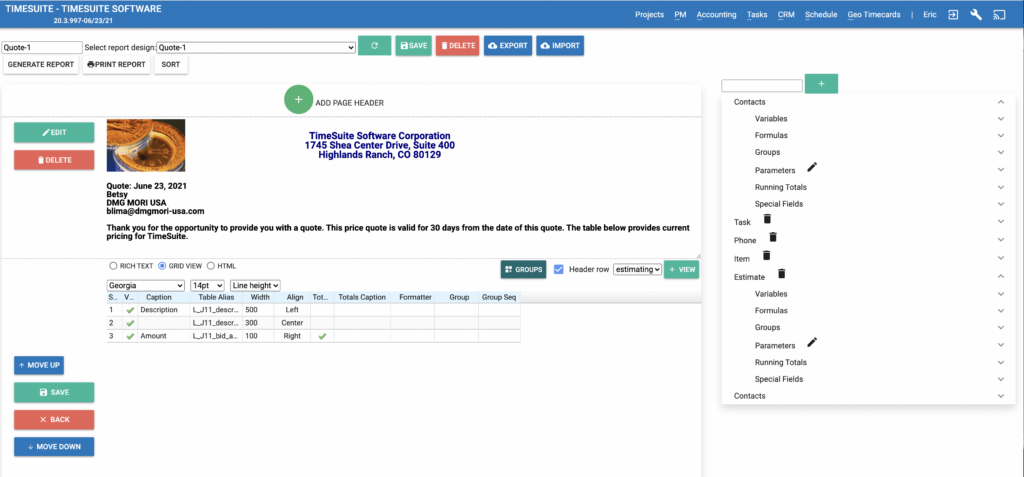Screen dimensions: 1024x477
Task: Expand the Item tree section
Action: (x=1000, y=259)
